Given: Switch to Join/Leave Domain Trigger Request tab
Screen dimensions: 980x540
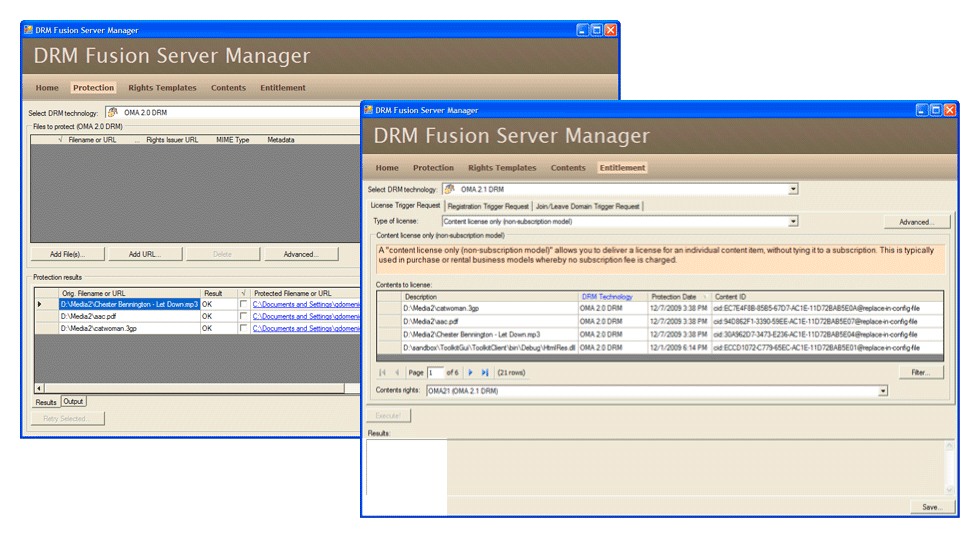Looking at the screenshot, I should click(x=588, y=206).
